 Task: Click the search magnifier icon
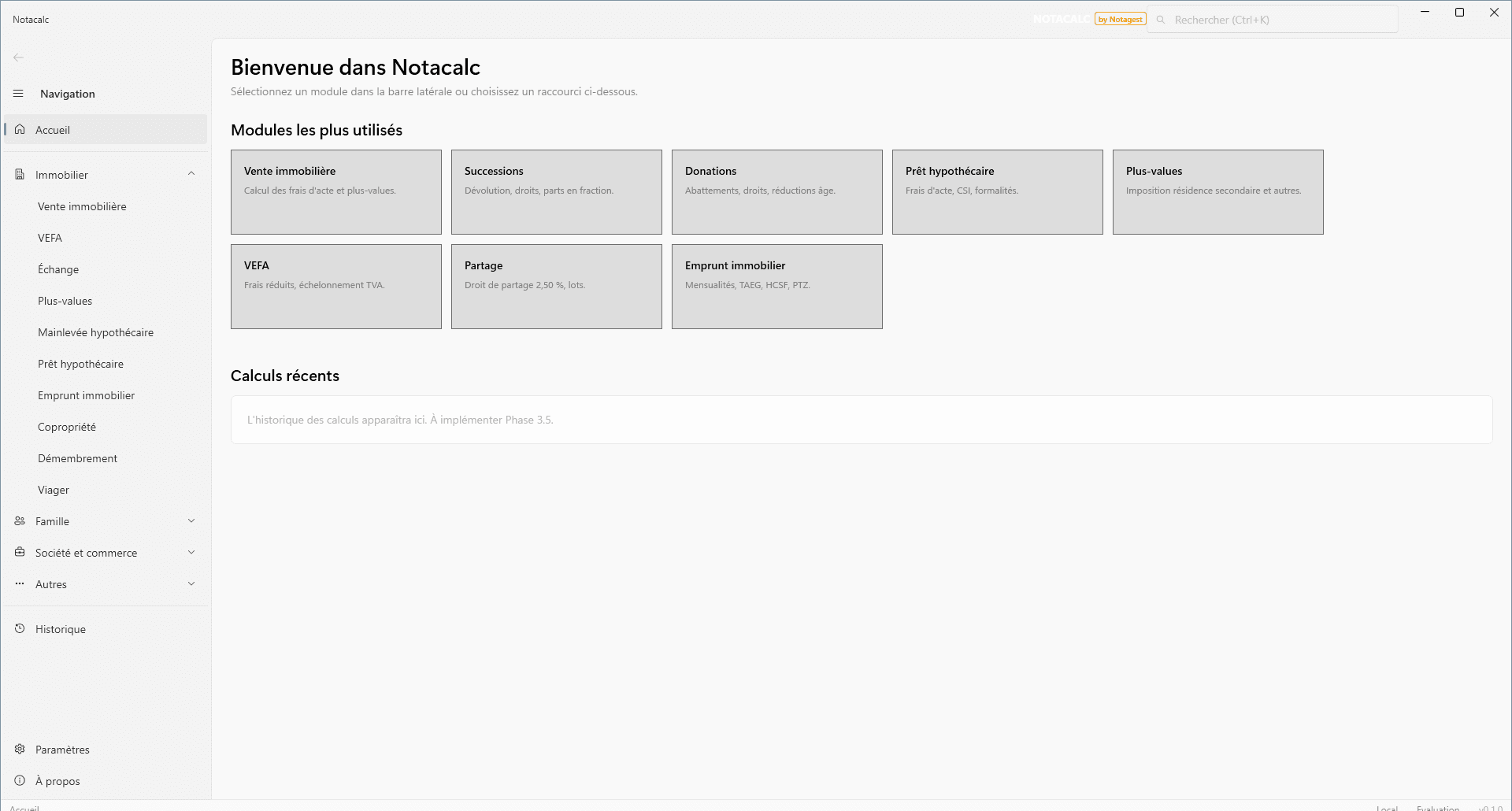point(1161,20)
